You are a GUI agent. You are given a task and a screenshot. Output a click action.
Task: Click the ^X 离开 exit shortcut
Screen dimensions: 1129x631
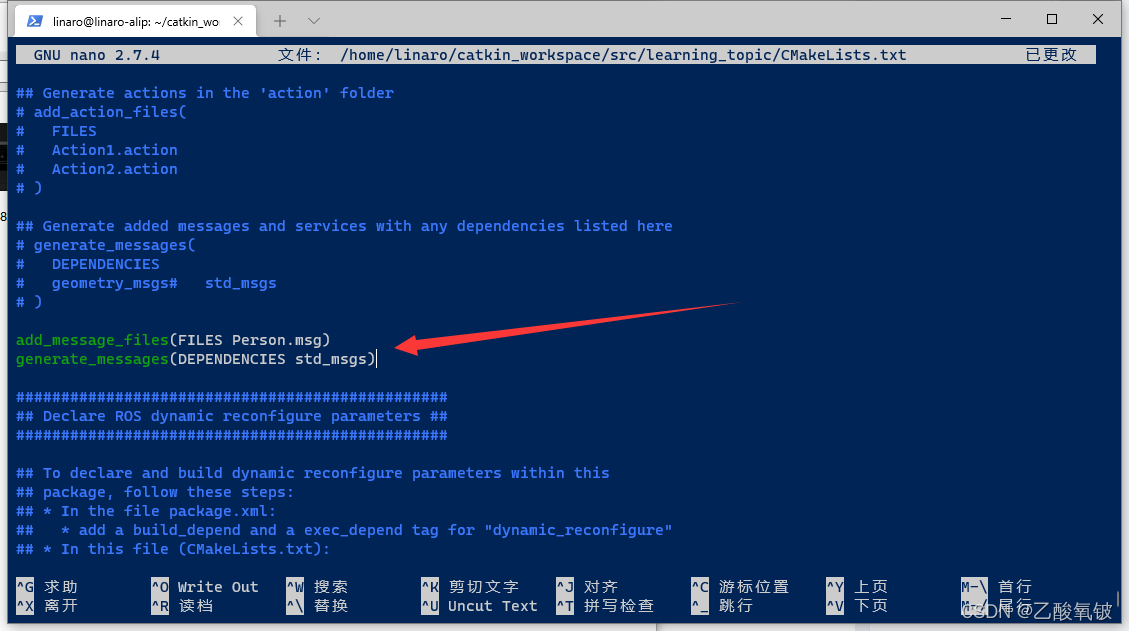pyautogui.click(x=47, y=606)
